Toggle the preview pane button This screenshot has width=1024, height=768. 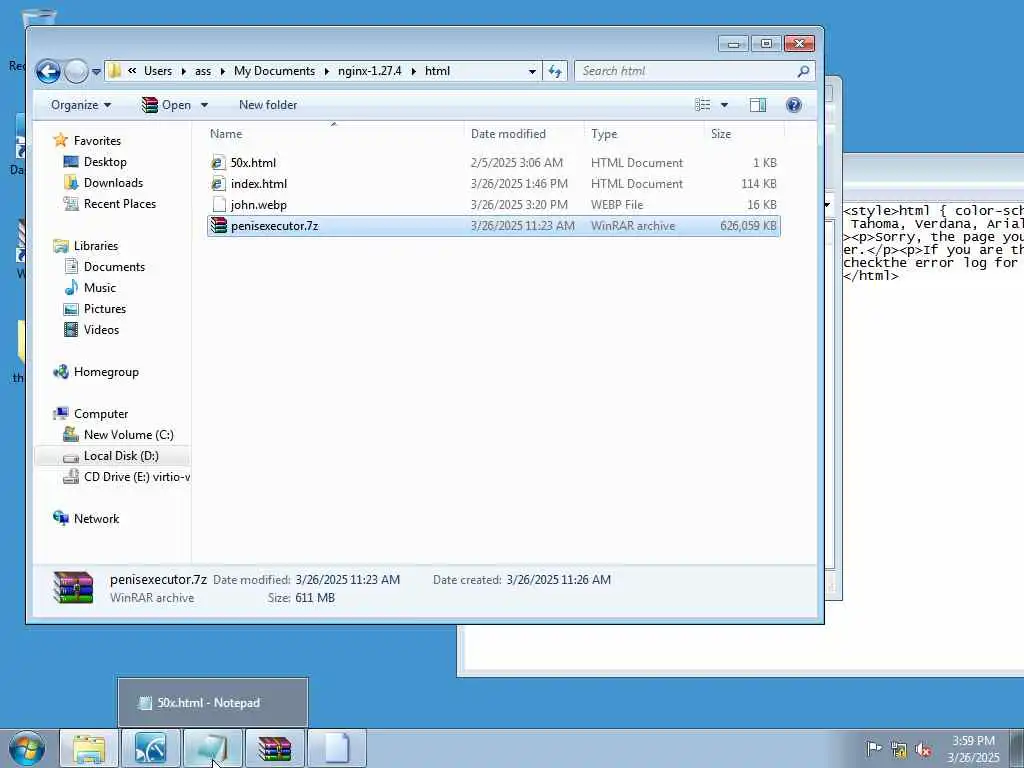758,105
